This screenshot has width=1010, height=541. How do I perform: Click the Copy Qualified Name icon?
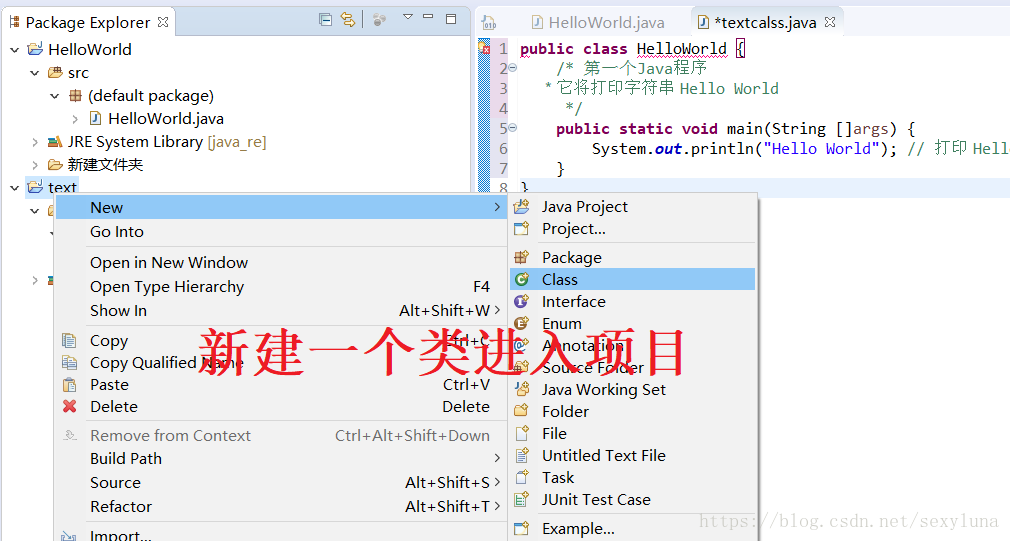(70, 363)
